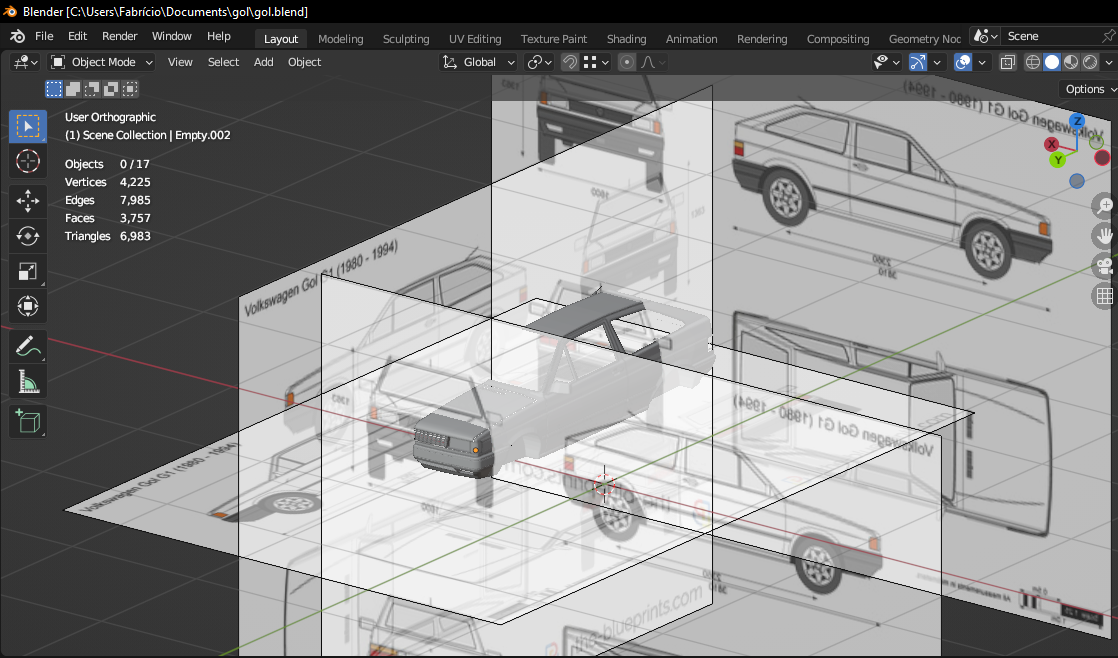The width and height of the screenshot is (1118, 658).
Task: Open object visibility and selectability dropdown
Action: pos(887,63)
